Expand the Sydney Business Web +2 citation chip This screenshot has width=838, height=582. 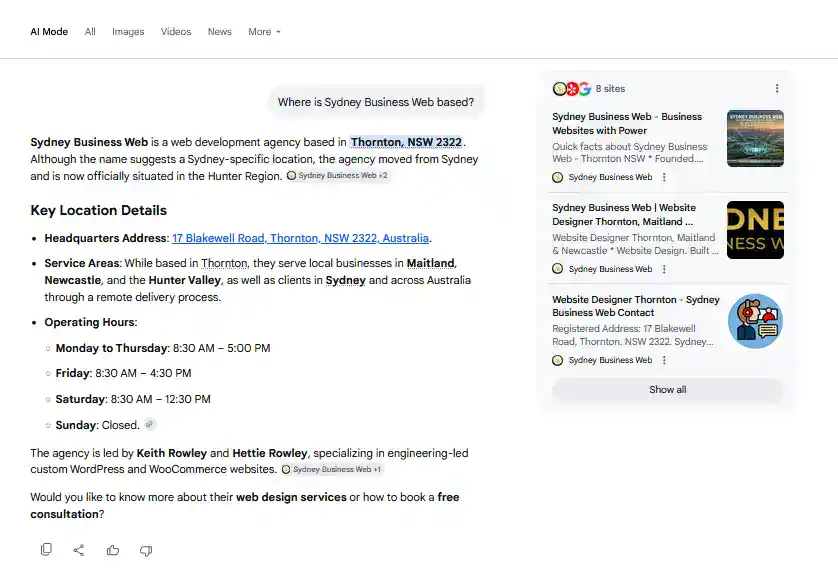338,176
